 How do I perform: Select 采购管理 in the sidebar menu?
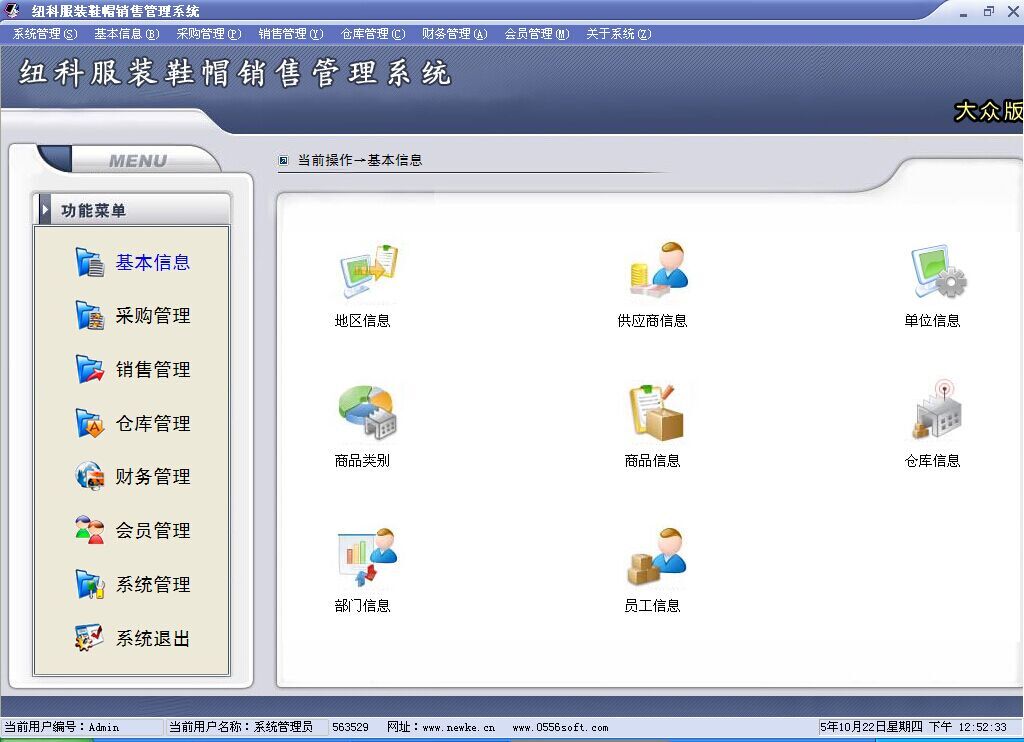(152, 316)
